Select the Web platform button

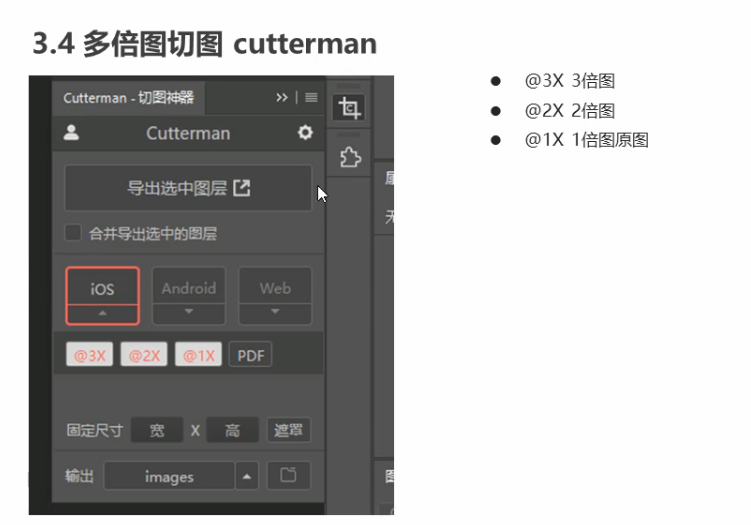tap(275, 286)
